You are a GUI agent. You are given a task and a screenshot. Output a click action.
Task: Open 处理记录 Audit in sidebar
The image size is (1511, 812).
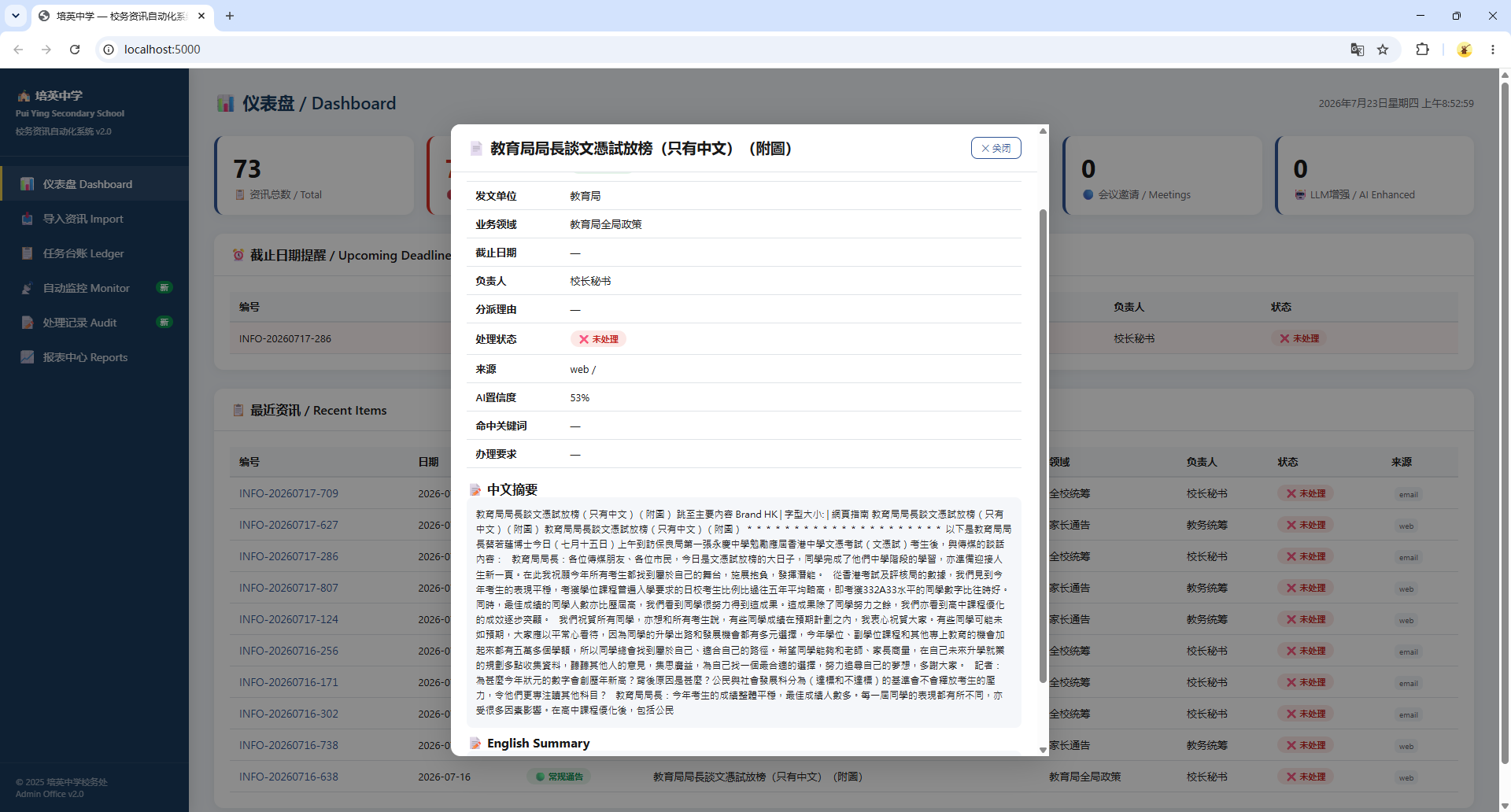point(94,323)
